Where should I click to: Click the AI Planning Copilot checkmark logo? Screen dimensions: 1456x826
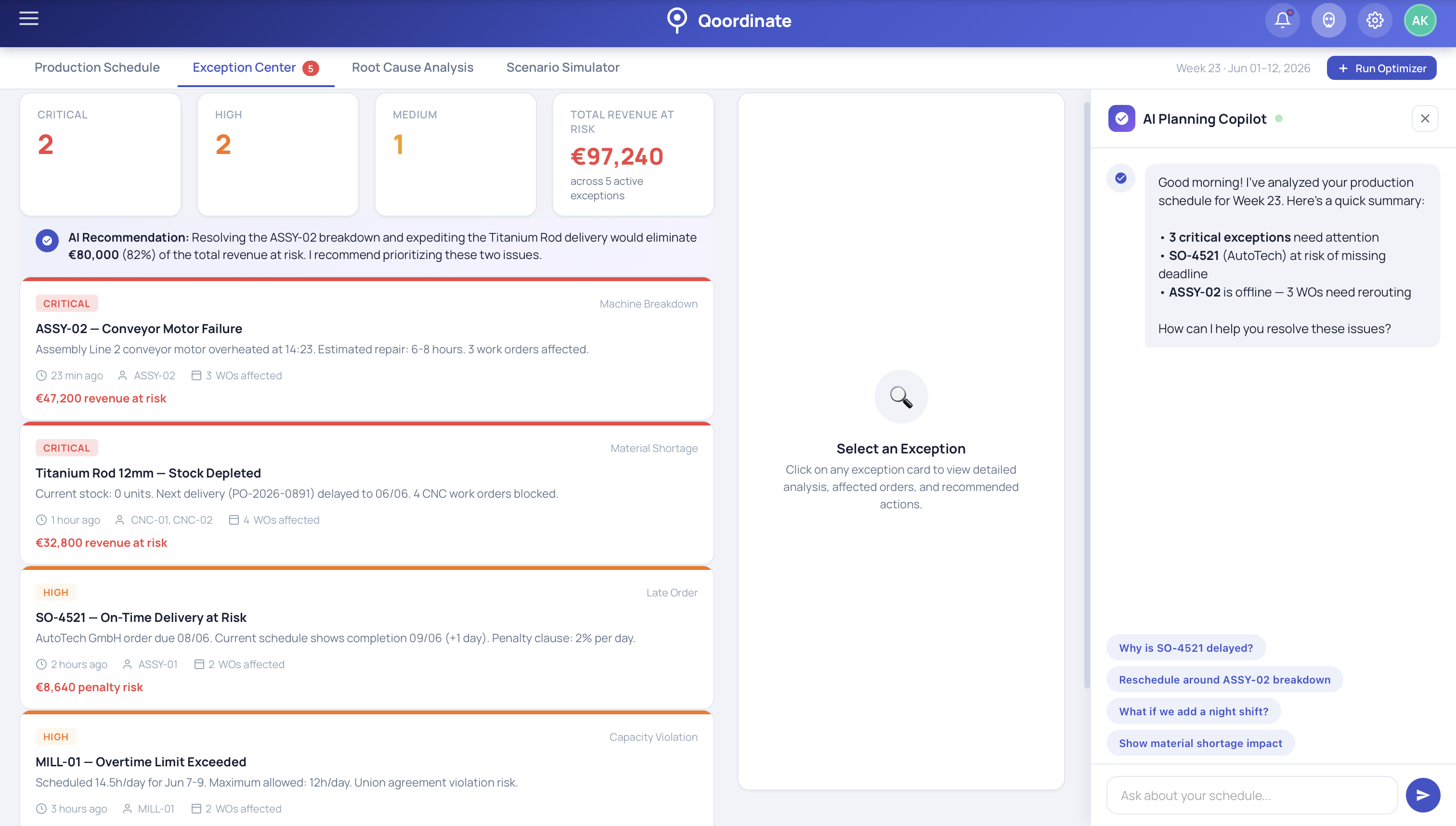pyautogui.click(x=1121, y=118)
